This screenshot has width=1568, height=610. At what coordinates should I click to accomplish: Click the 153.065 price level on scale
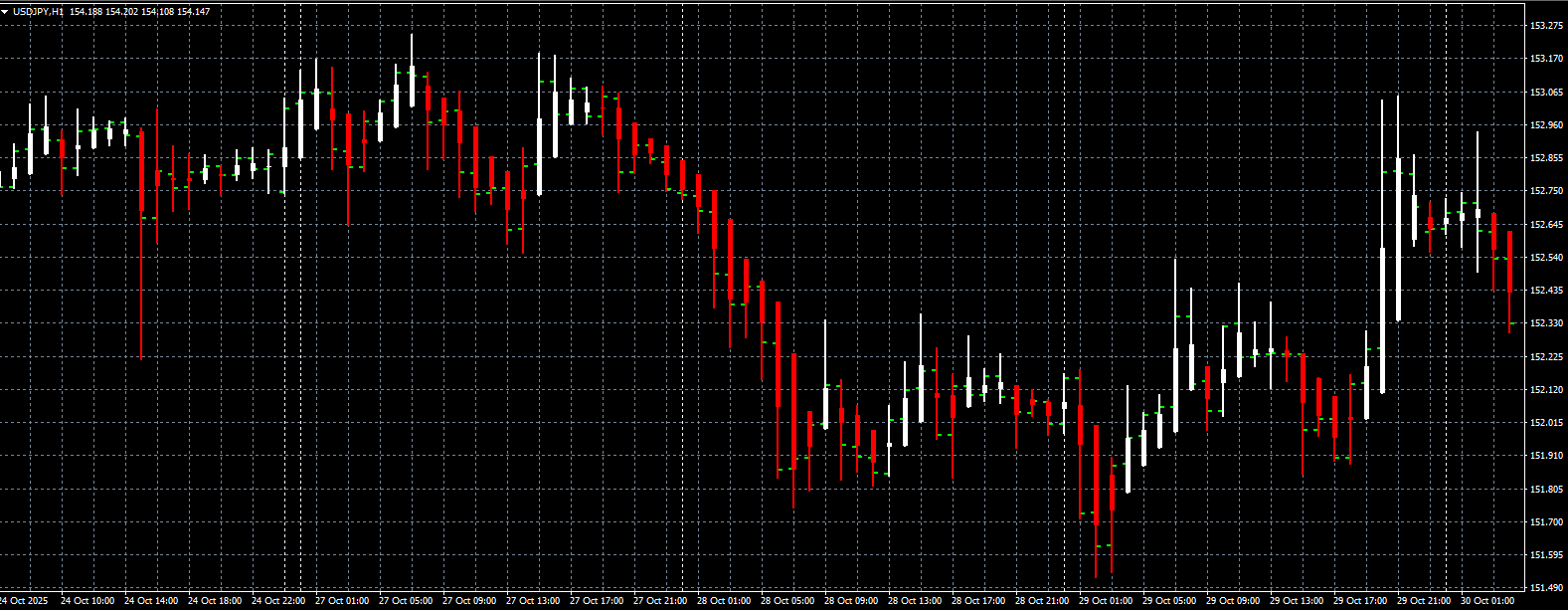coord(1546,93)
